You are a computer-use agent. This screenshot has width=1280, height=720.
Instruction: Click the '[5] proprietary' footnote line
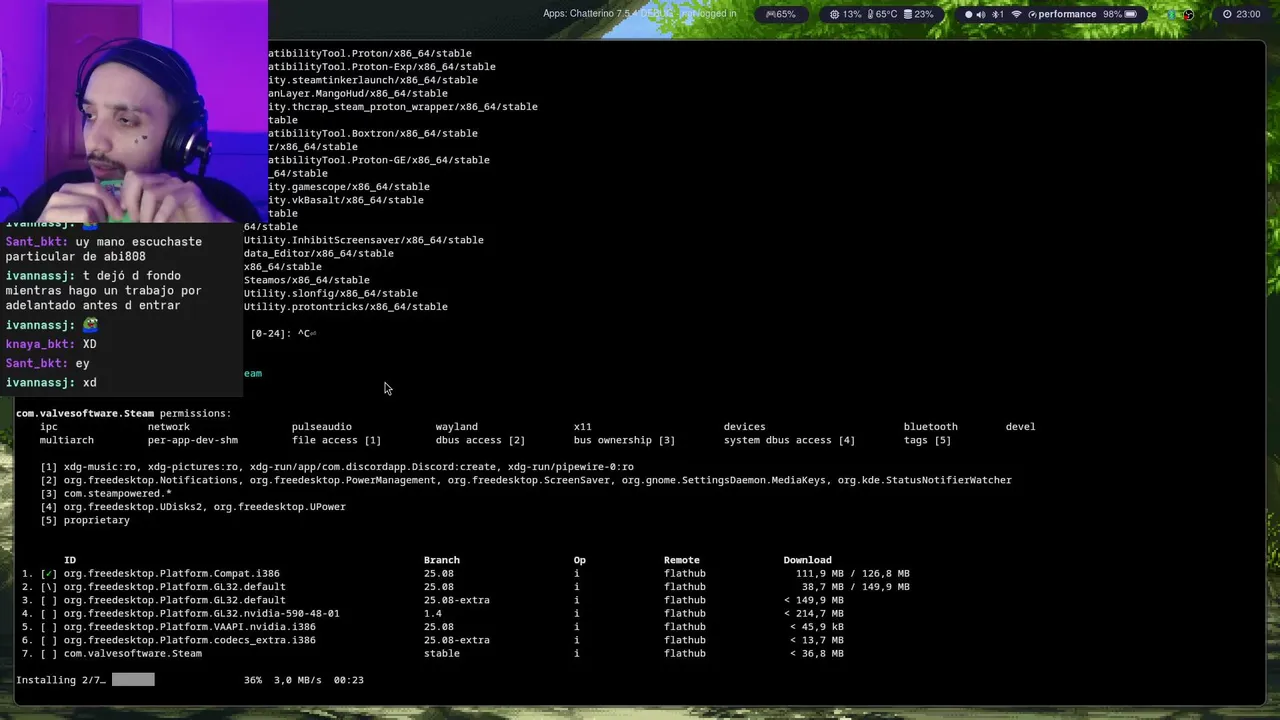point(85,520)
